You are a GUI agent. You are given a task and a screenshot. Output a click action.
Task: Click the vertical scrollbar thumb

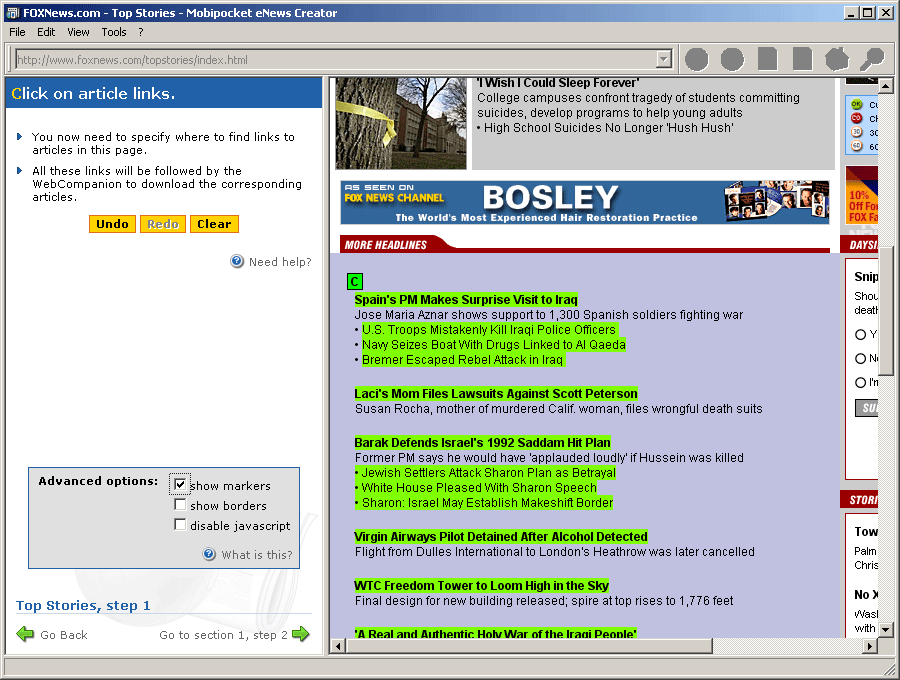(887, 310)
